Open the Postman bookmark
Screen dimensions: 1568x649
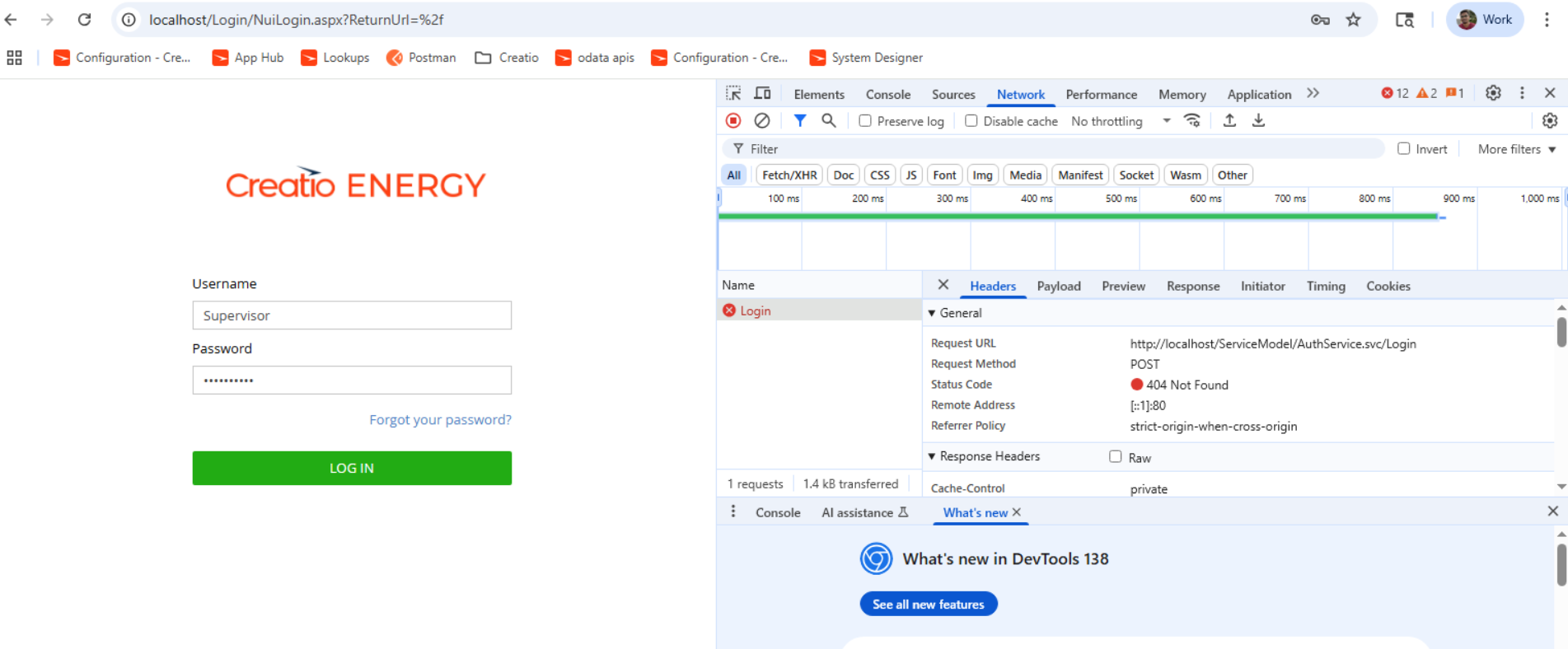point(421,58)
